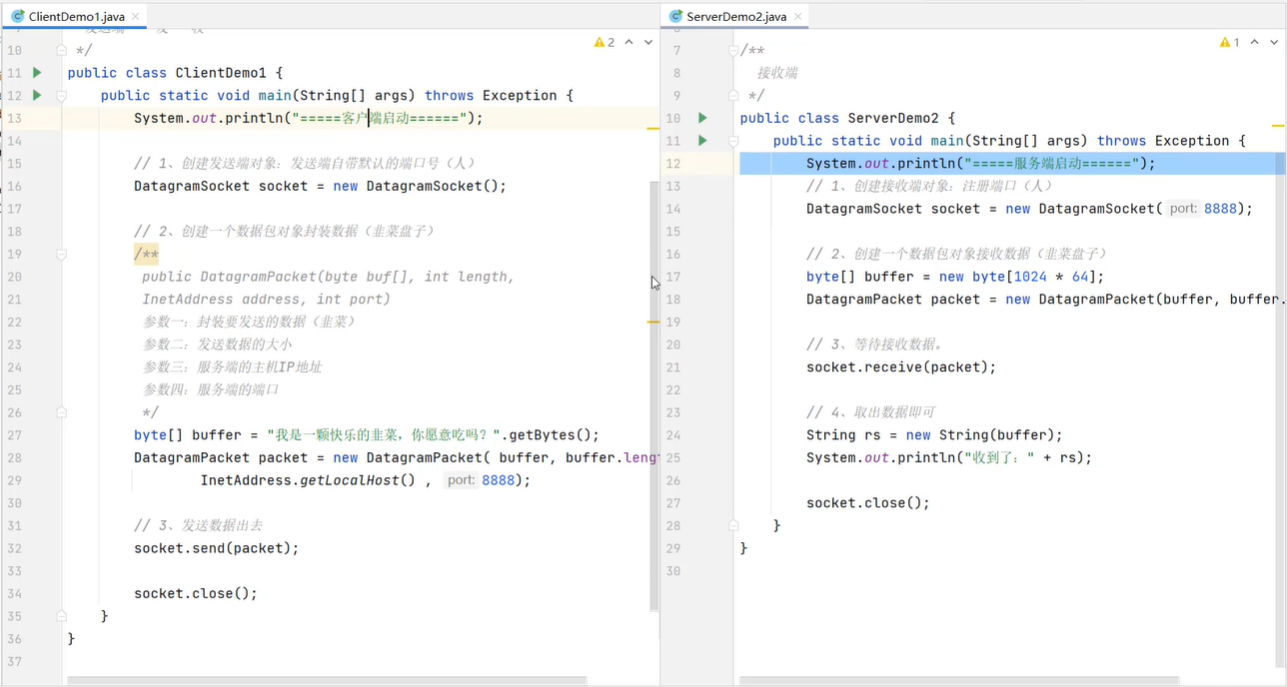1287x687 pixels.
Task: Collapse the Javadoc comment at line 7 in ServerDemo2
Action: [x=733, y=50]
